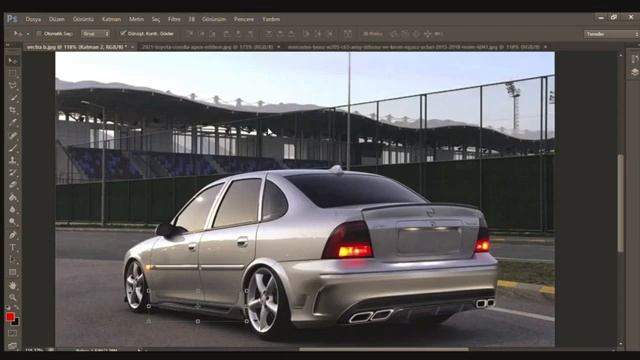Image resolution: width=640 pixels, height=360 pixels.
Task: Toggle Quick Mask mode icon
Action: (x=13, y=333)
